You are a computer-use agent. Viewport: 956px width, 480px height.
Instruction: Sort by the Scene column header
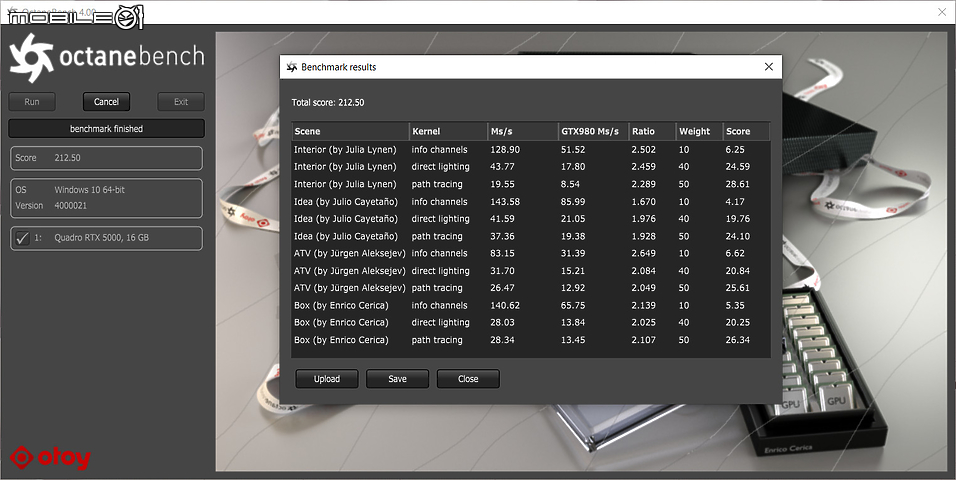pyautogui.click(x=351, y=131)
